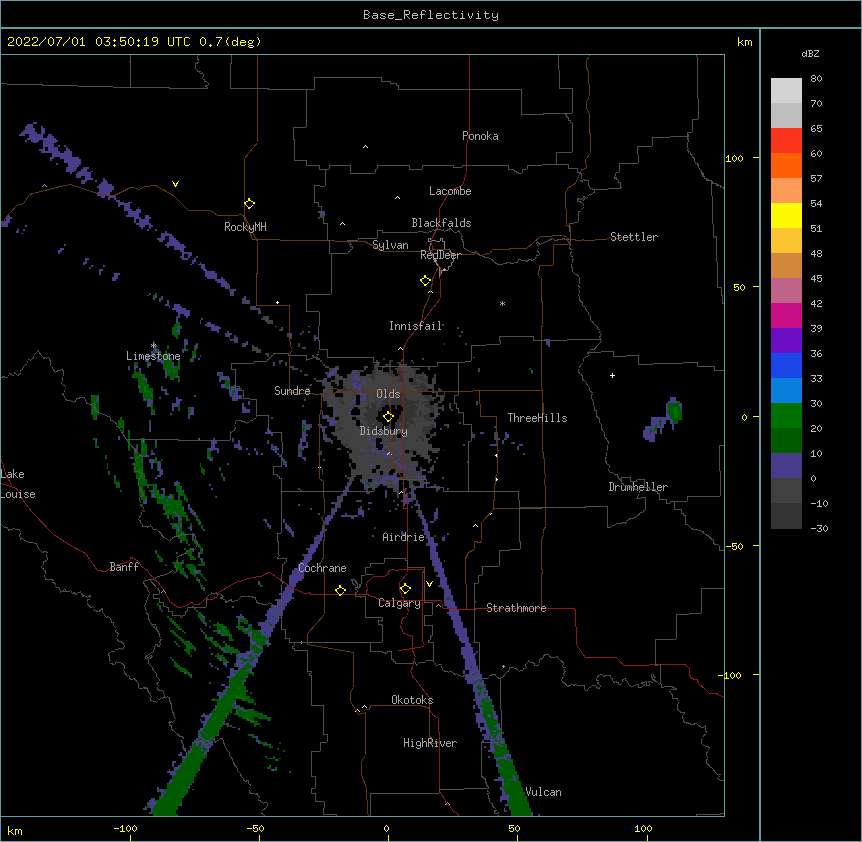The width and height of the screenshot is (862, 842).
Task: Click the dBZ legend heading
Action: [810, 54]
